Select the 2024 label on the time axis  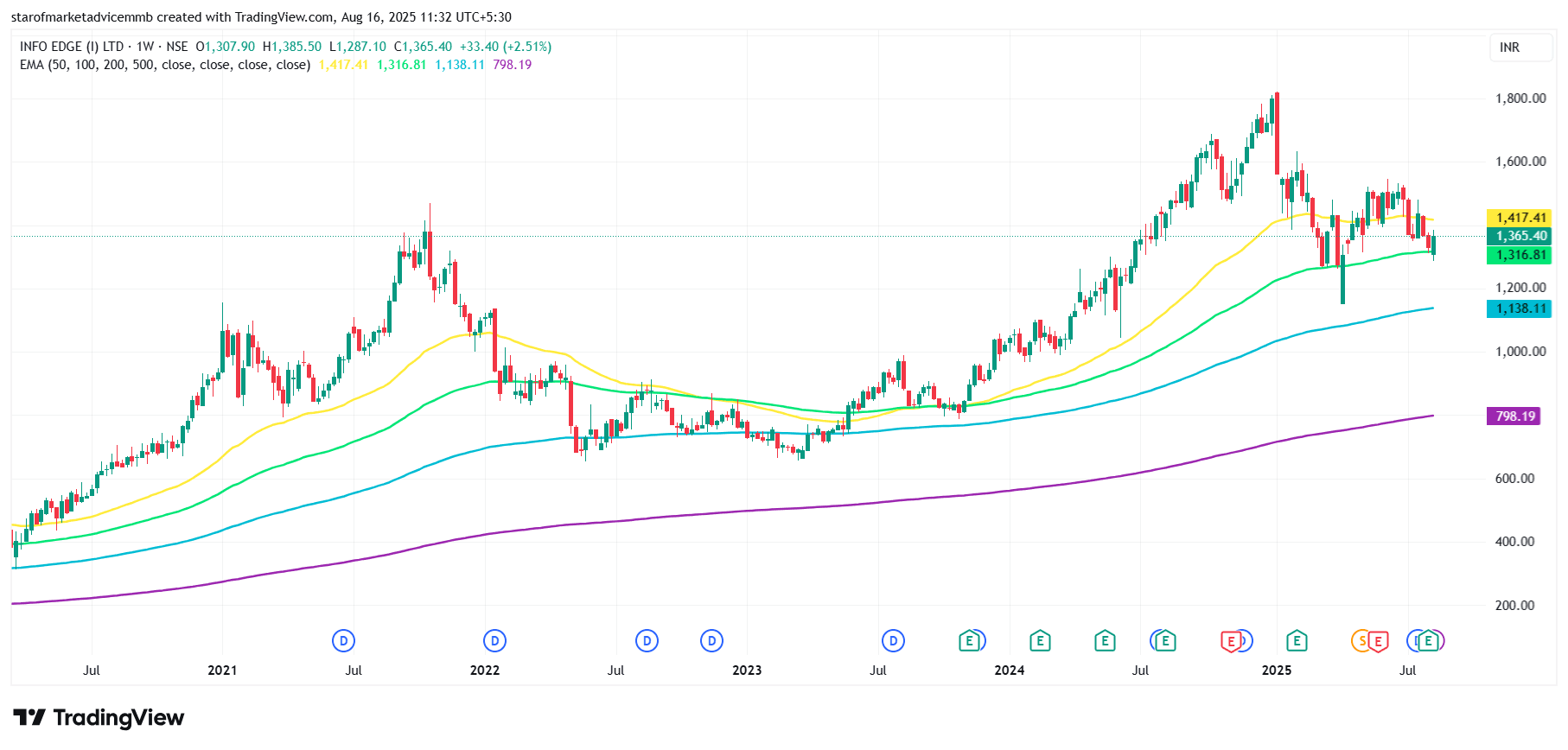tap(1010, 671)
